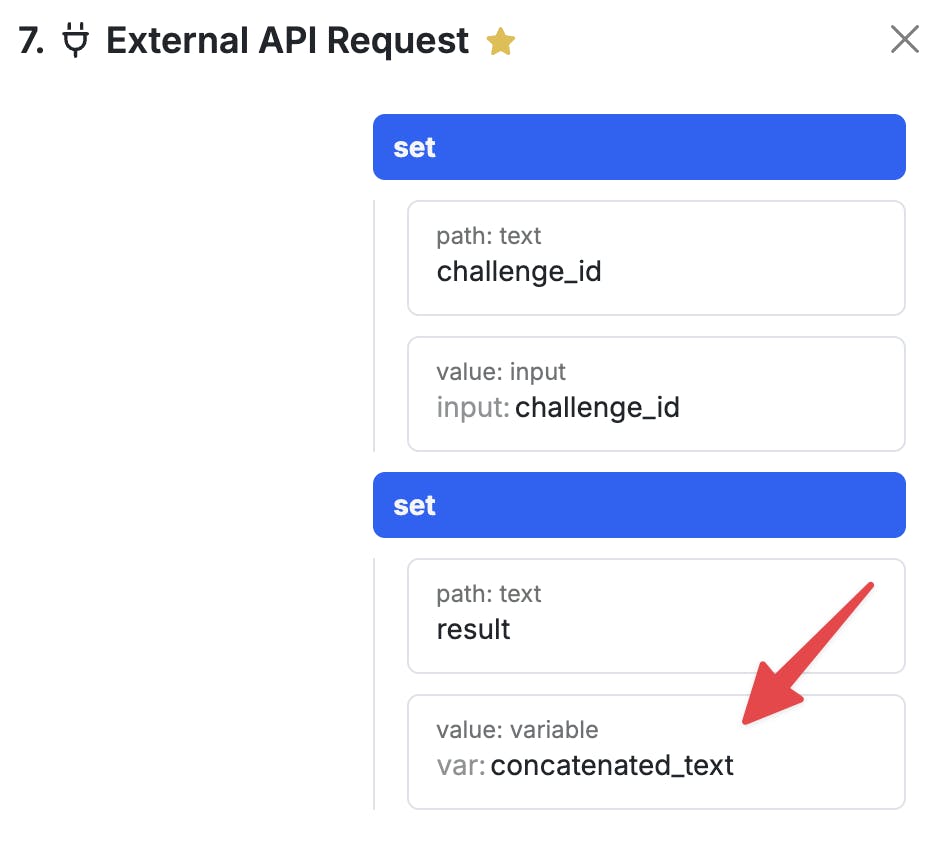Screen dimensions: 934x852
Task: Click the step number 7 label
Action: [x=31, y=41]
